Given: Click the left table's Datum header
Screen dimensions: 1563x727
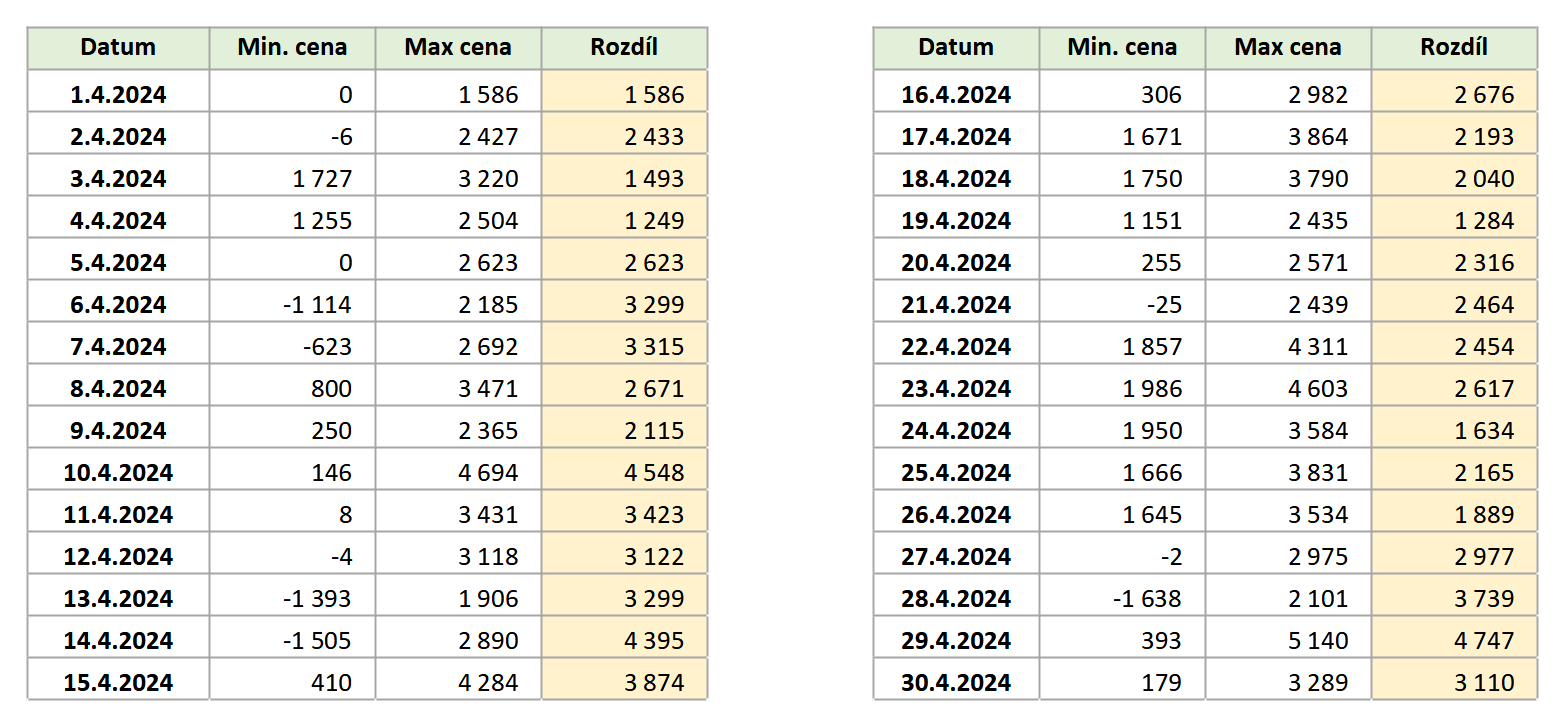Looking at the screenshot, I should (118, 47).
